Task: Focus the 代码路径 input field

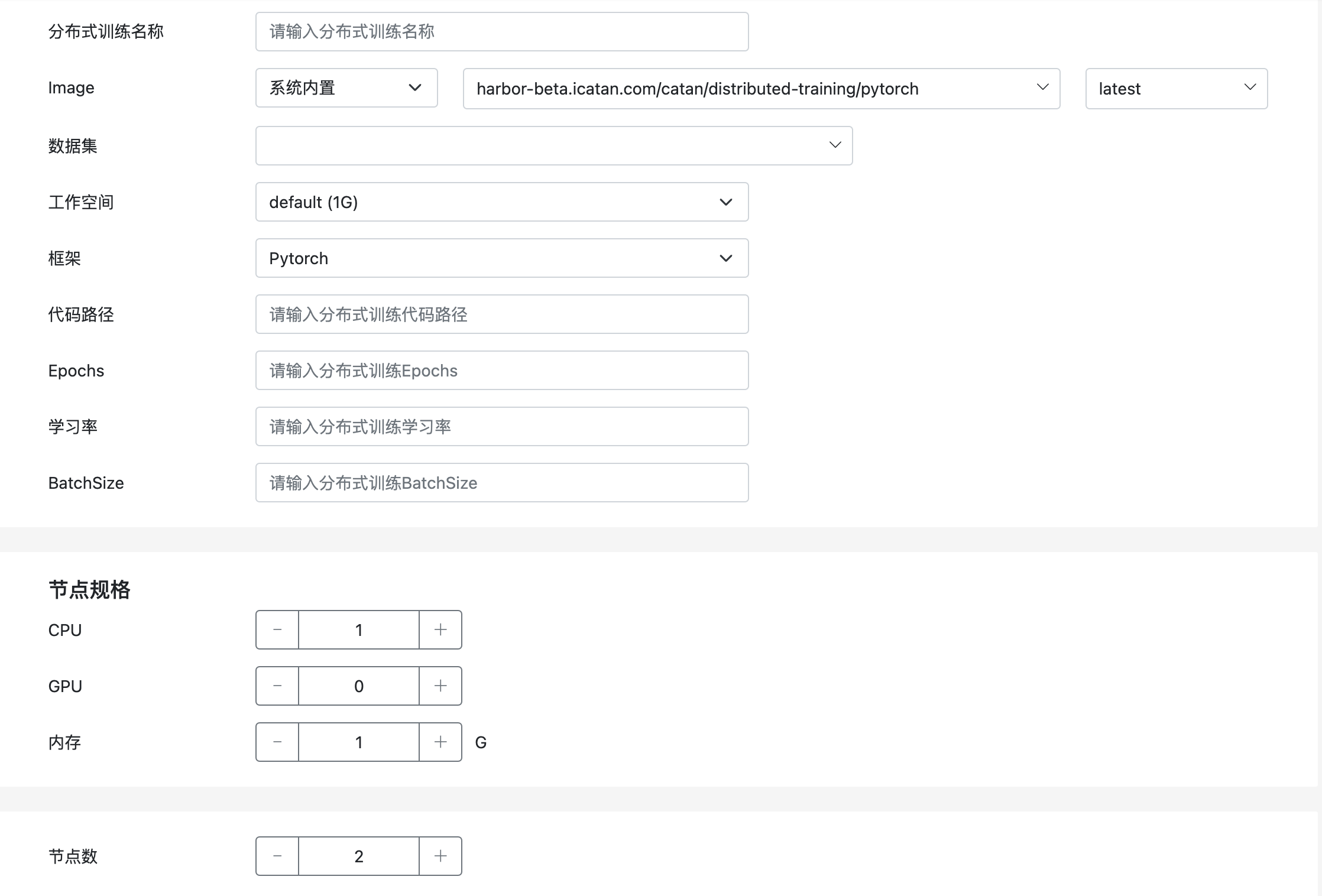Action: [x=501, y=314]
